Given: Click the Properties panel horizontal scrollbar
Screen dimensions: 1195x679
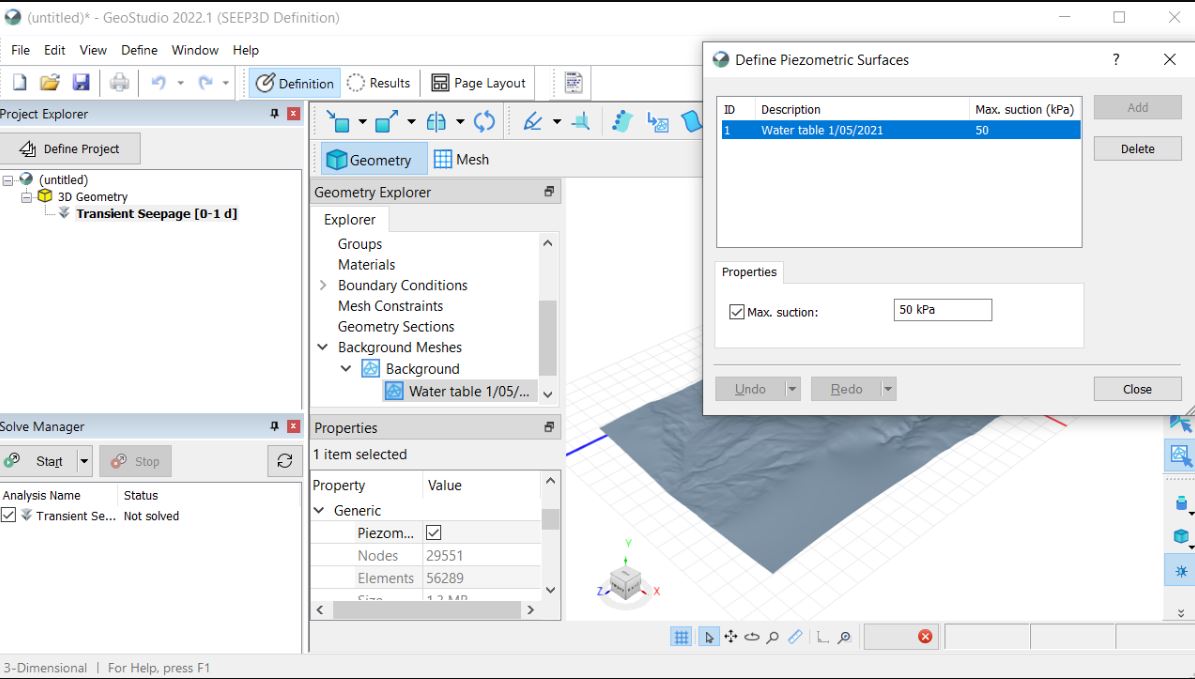Looking at the screenshot, I should pyautogui.click(x=427, y=610).
